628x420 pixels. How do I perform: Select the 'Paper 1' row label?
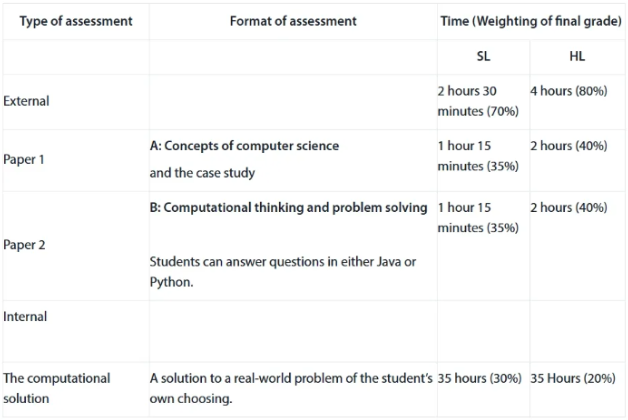pos(24,160)
